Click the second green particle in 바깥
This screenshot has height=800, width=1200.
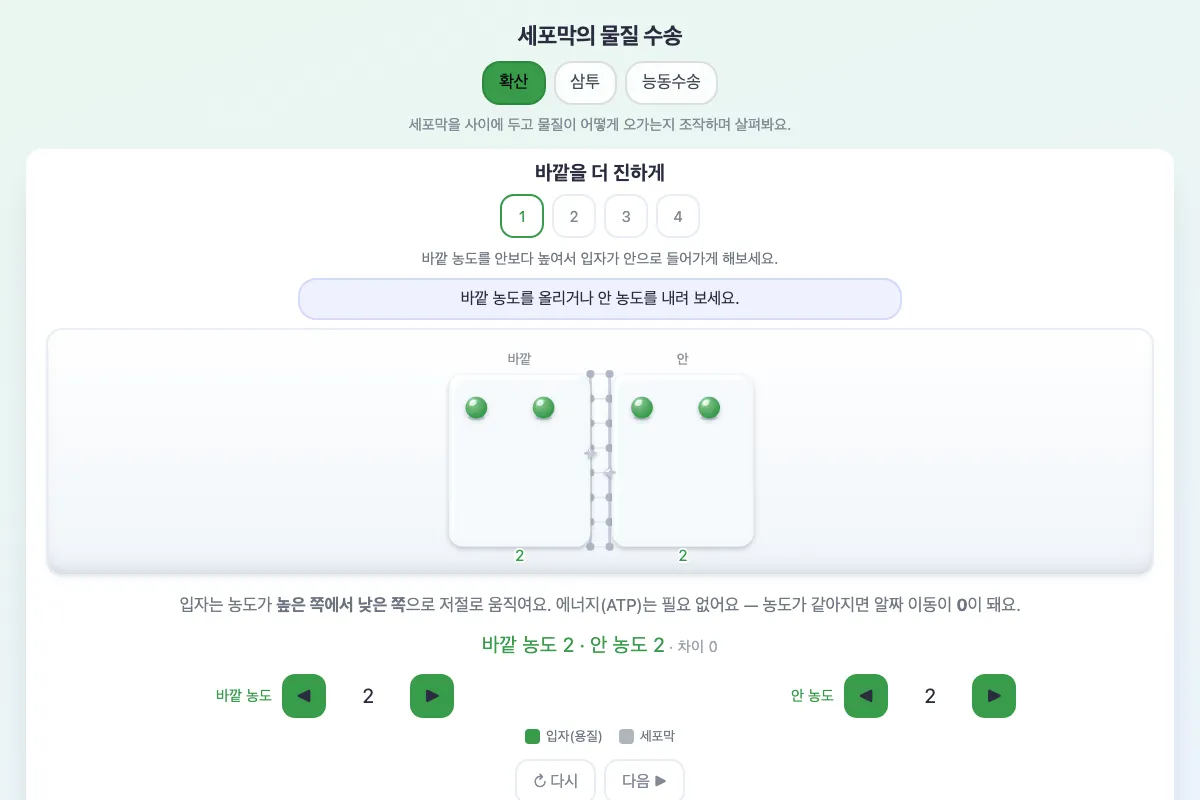(544, 408)
